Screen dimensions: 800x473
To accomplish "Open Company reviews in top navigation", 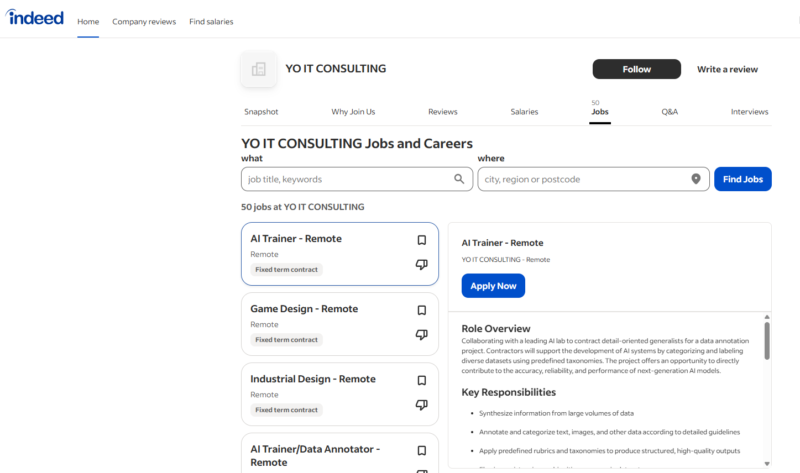I will click(144, 21).
